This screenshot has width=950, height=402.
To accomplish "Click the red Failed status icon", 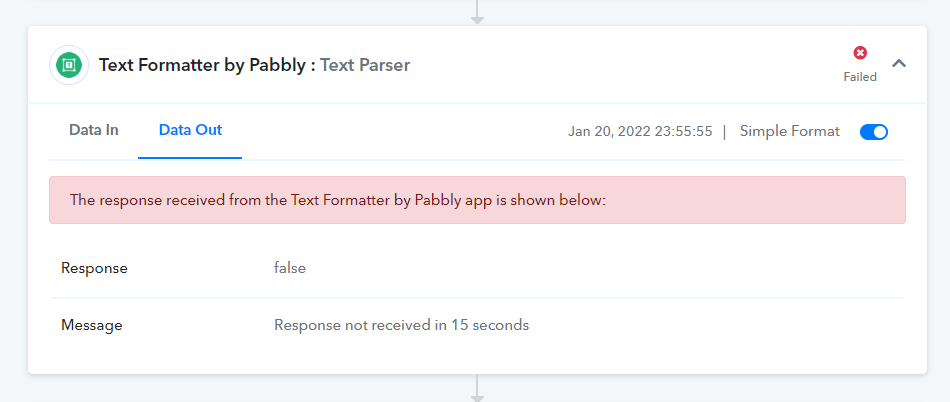I will (x=860, y=53).
